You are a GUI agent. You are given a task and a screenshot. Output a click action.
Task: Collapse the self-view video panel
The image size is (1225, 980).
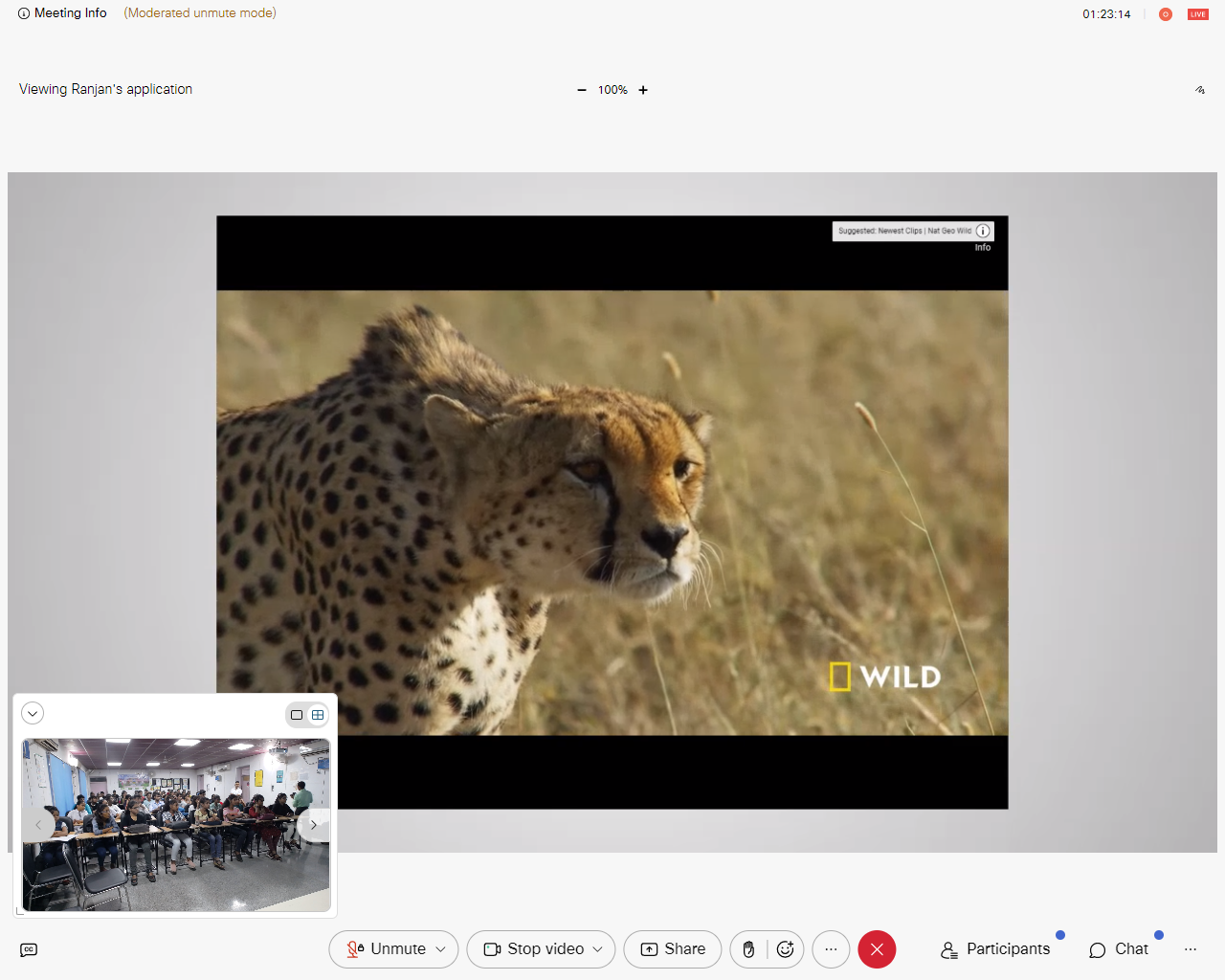click(x=33, y=713)
